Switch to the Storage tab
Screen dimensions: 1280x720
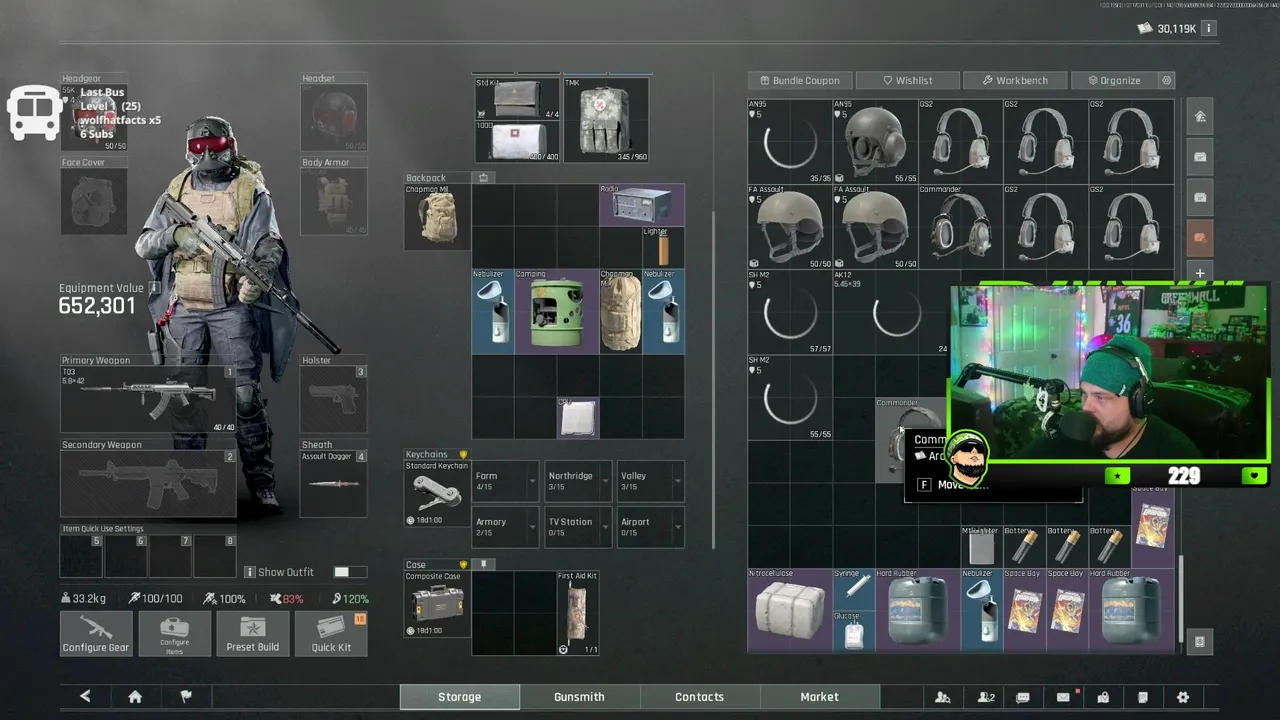click(459, 697)
